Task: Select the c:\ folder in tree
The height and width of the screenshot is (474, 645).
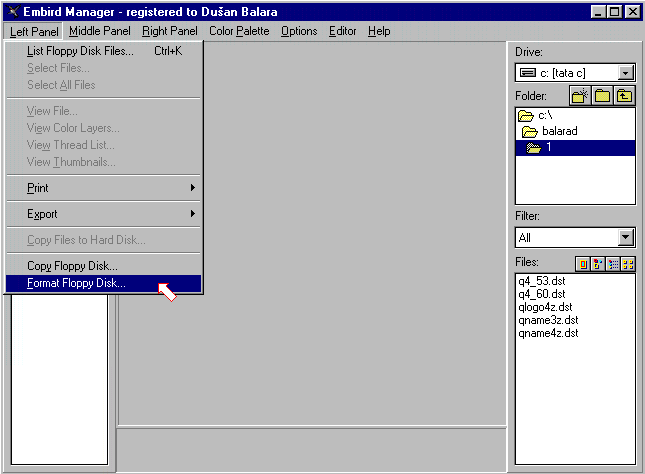Action: click(575, 116)
